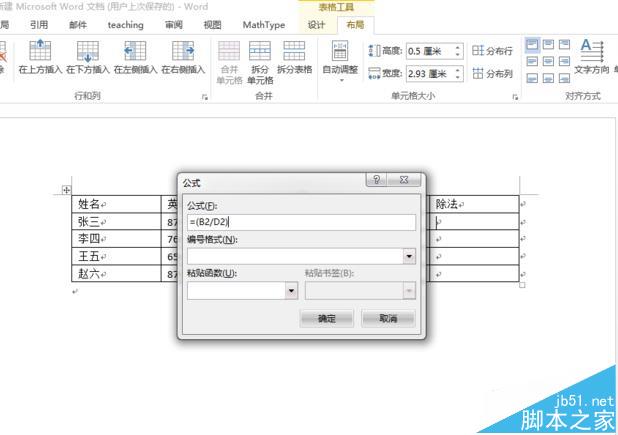Click Distribute Rows (分布行) icon
Screen dimensions: 618x435
tap(492, 50)
